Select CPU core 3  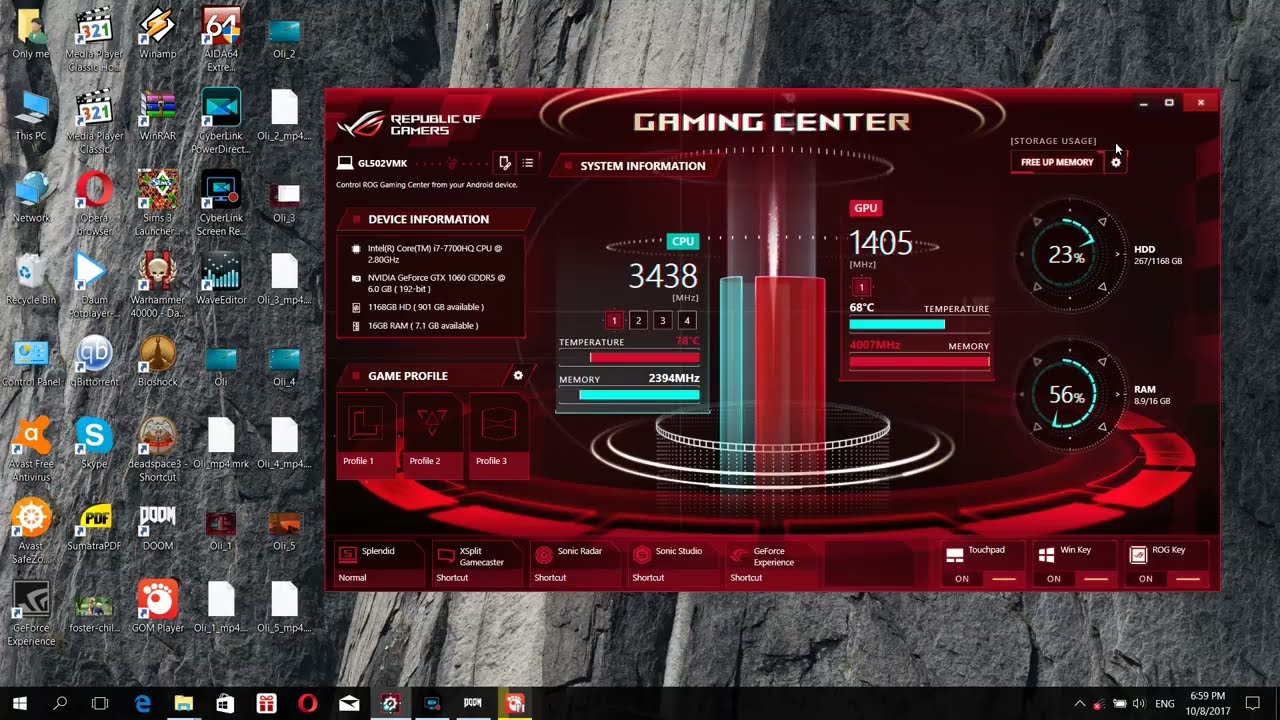pos(662,321)
